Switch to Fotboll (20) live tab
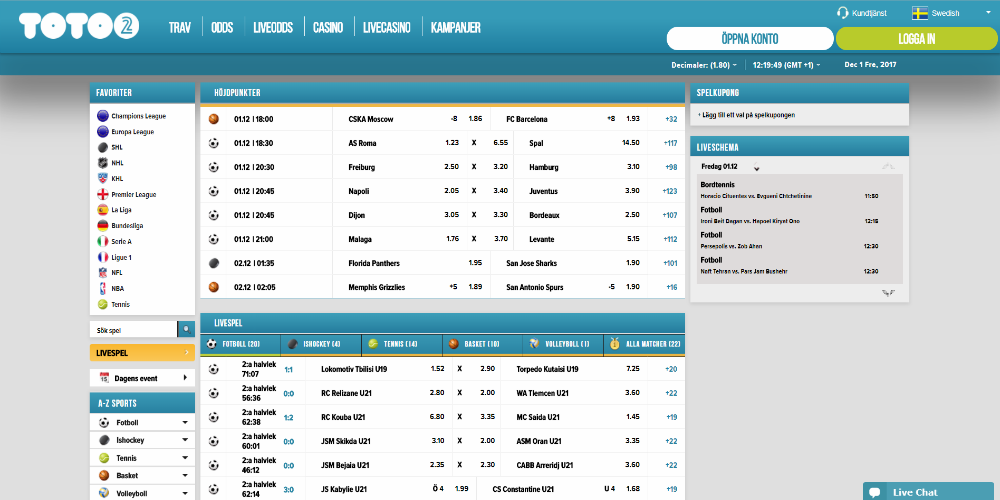 (240, 344)
